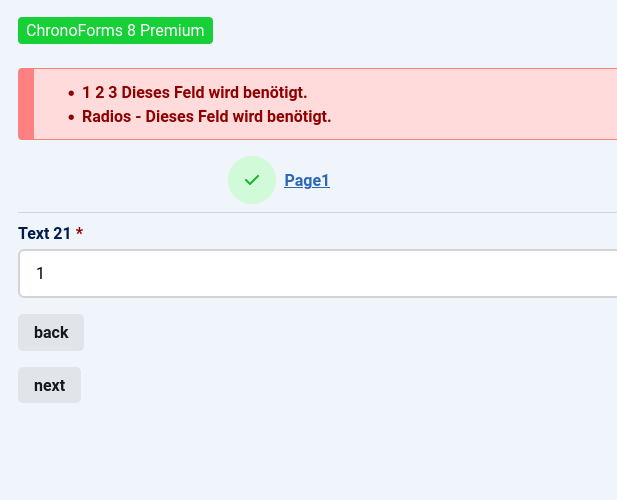Click the word Radios in the error list
The image size is (617, 500).
(106, 117)
